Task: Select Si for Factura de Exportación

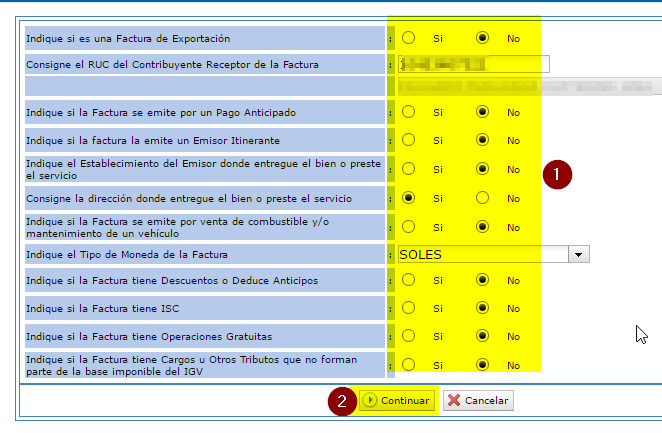Action: pyautogui.click(x=409, y=38)
